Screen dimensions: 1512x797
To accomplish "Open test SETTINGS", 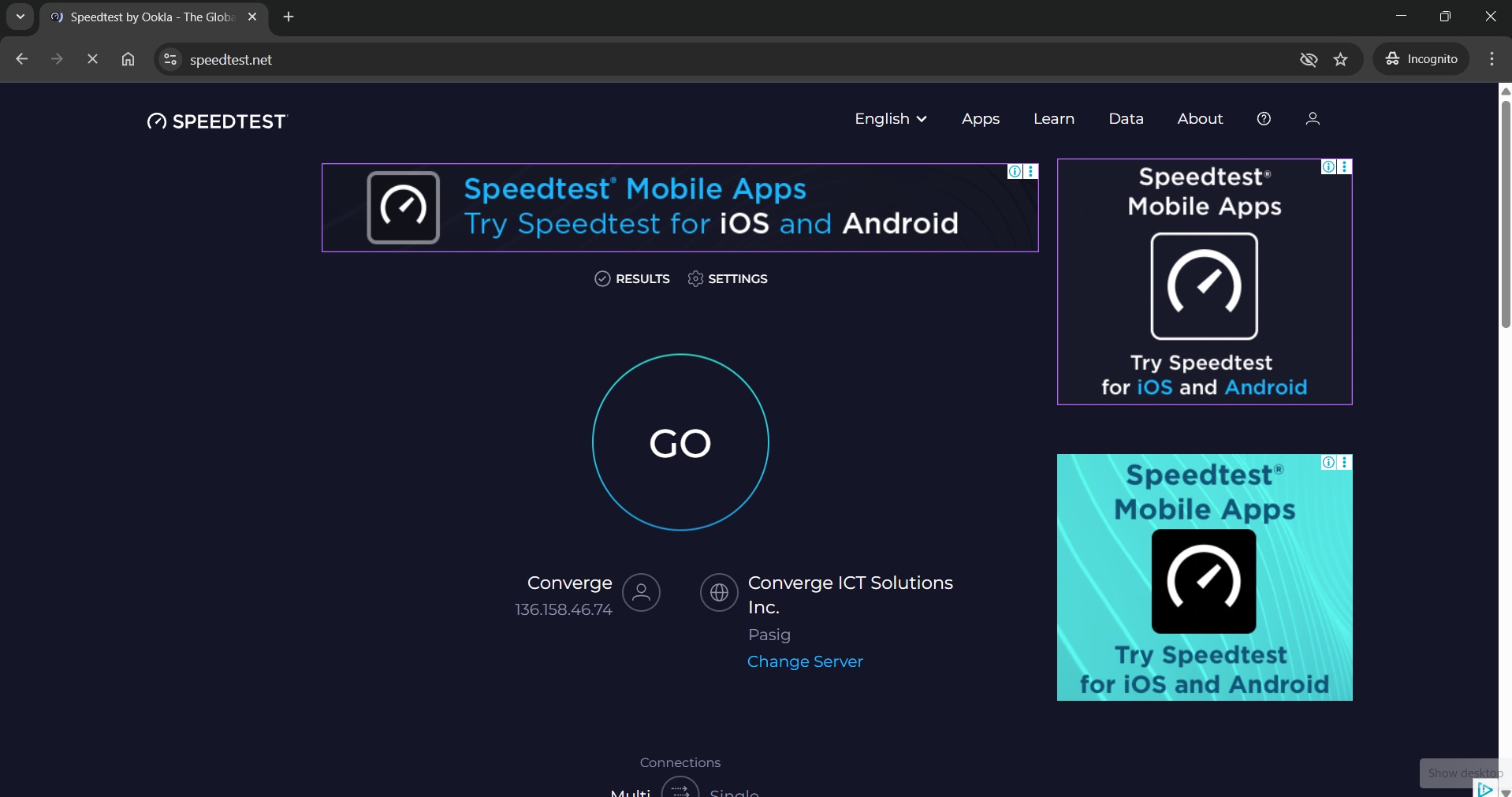I will point(728,279).
